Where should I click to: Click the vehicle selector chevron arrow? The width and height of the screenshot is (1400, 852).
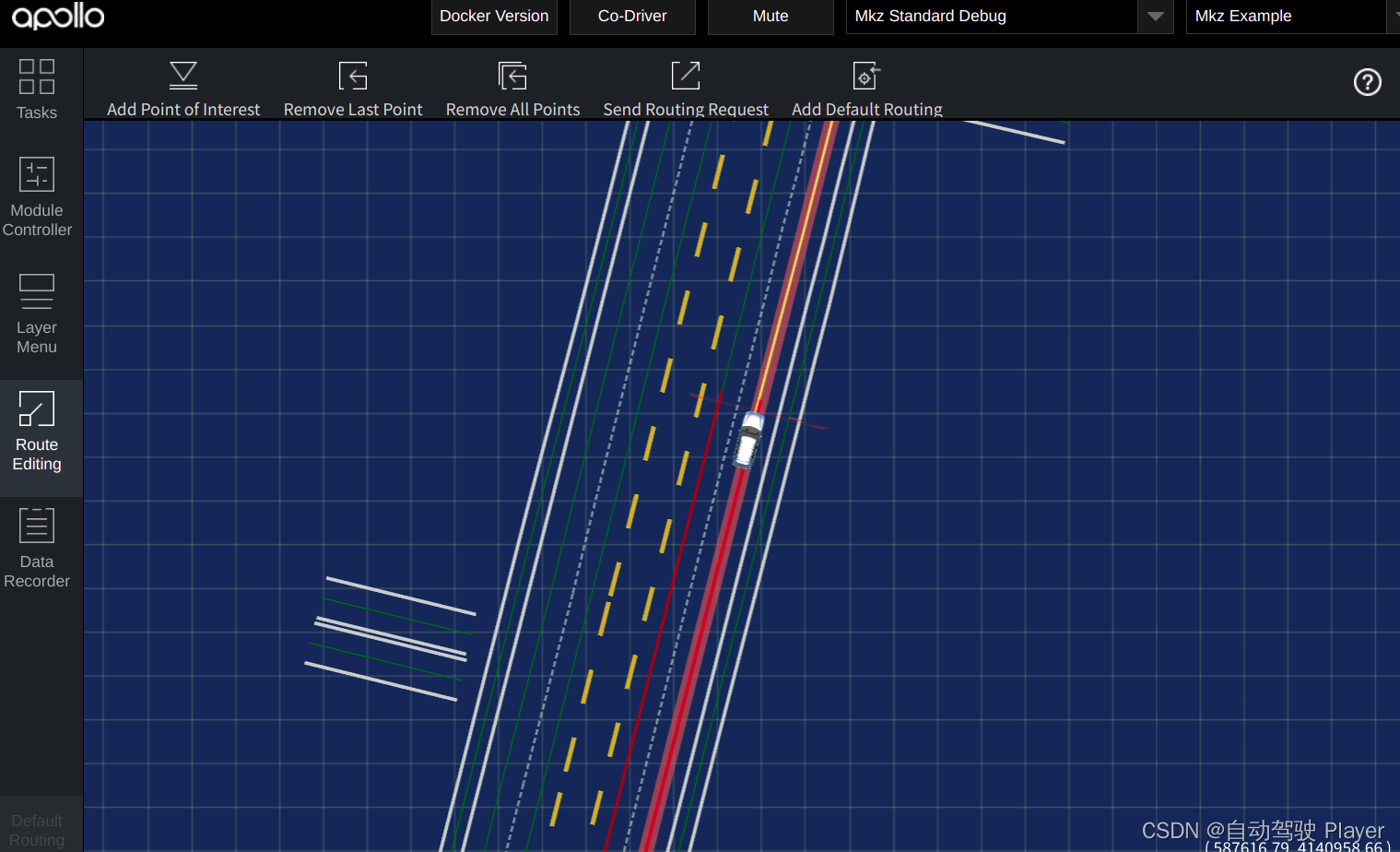pyautogui.click(x=1155, y=16)
